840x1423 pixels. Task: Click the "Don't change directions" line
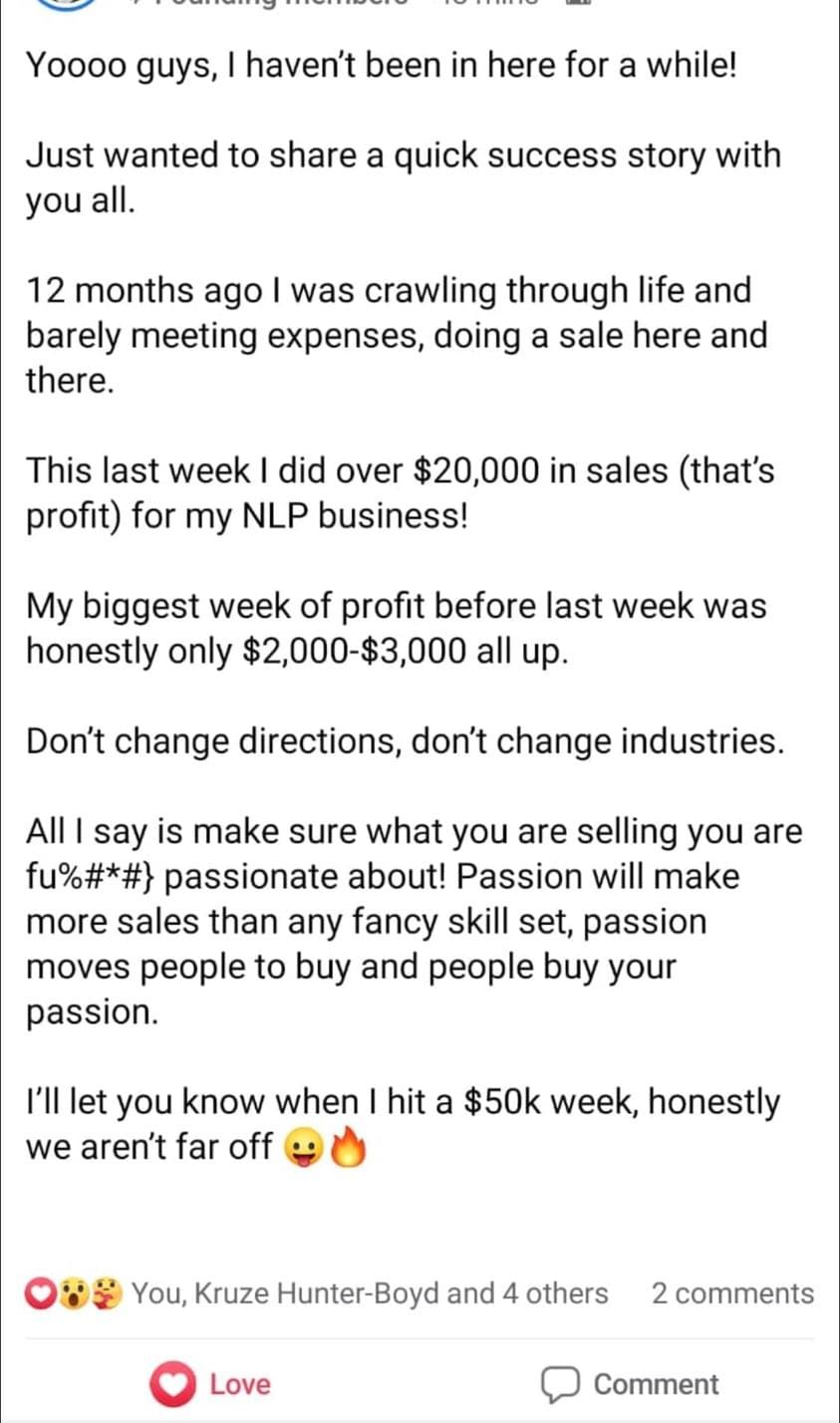tap(405, 740)
